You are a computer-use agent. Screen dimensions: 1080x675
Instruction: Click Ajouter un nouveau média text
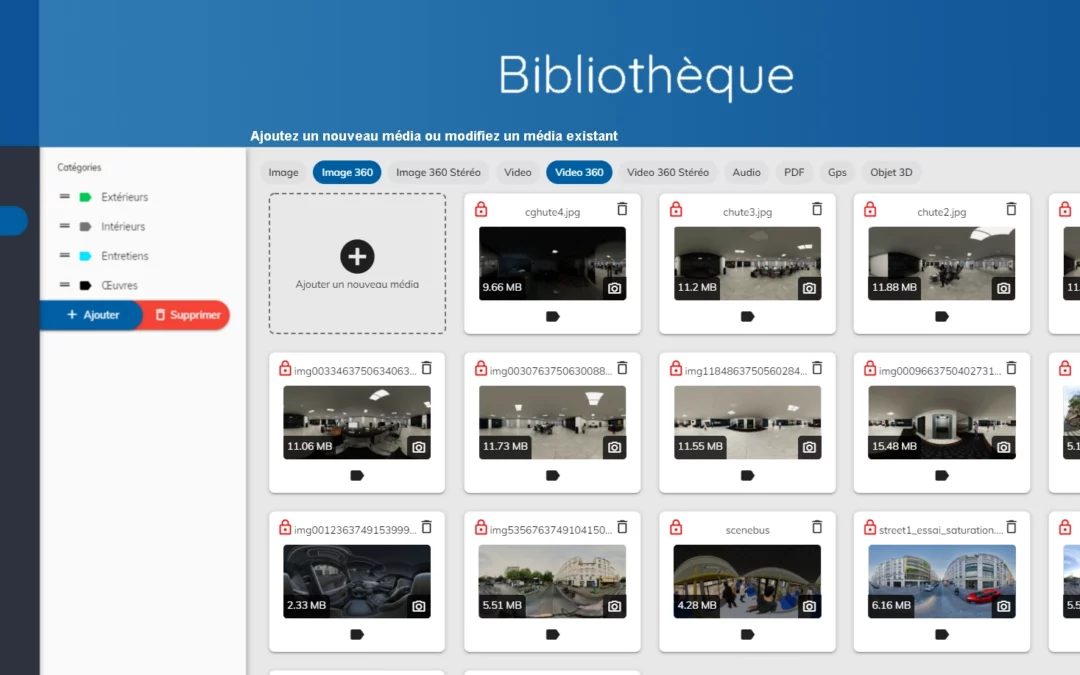coord(357,284)
